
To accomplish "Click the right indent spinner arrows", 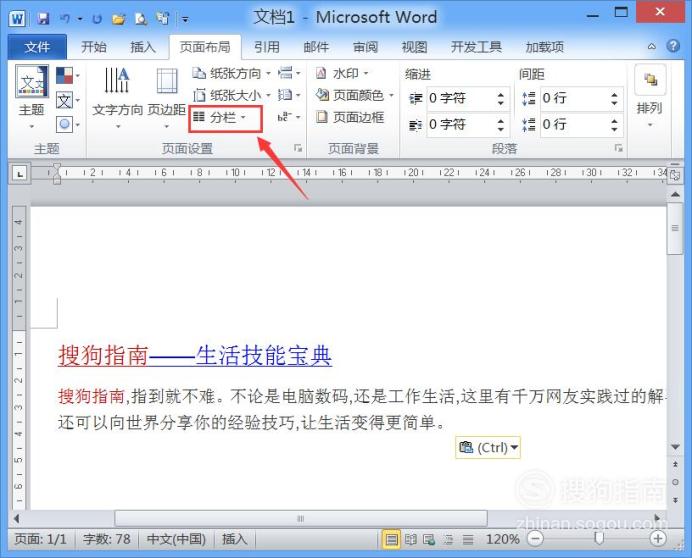I will click(x=501, y=125).
